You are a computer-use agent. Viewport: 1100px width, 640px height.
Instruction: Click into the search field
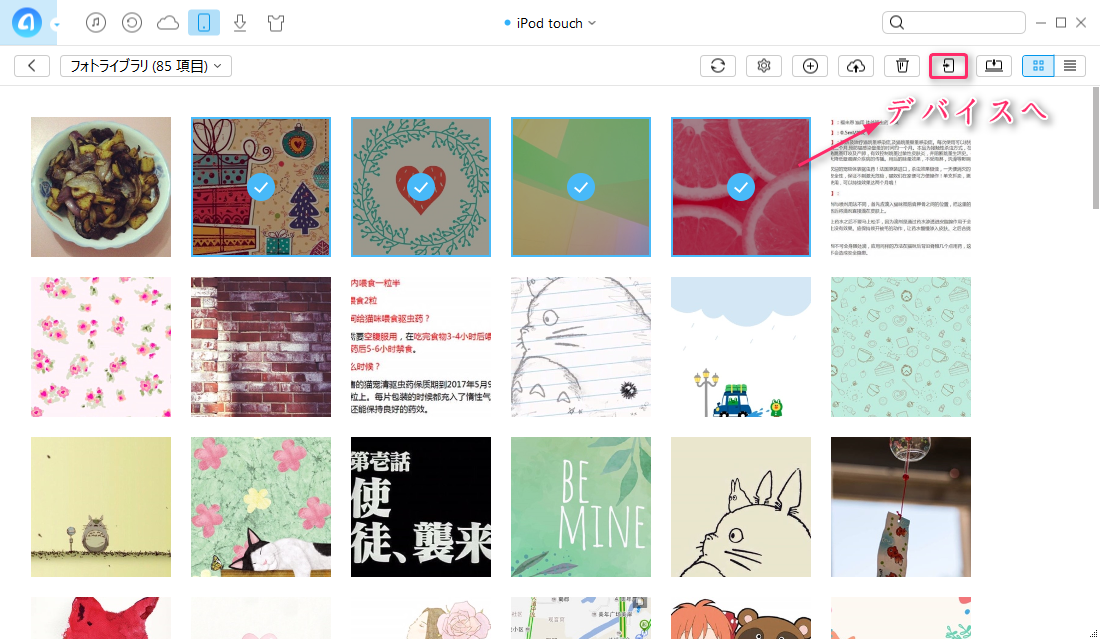point(953,22)
